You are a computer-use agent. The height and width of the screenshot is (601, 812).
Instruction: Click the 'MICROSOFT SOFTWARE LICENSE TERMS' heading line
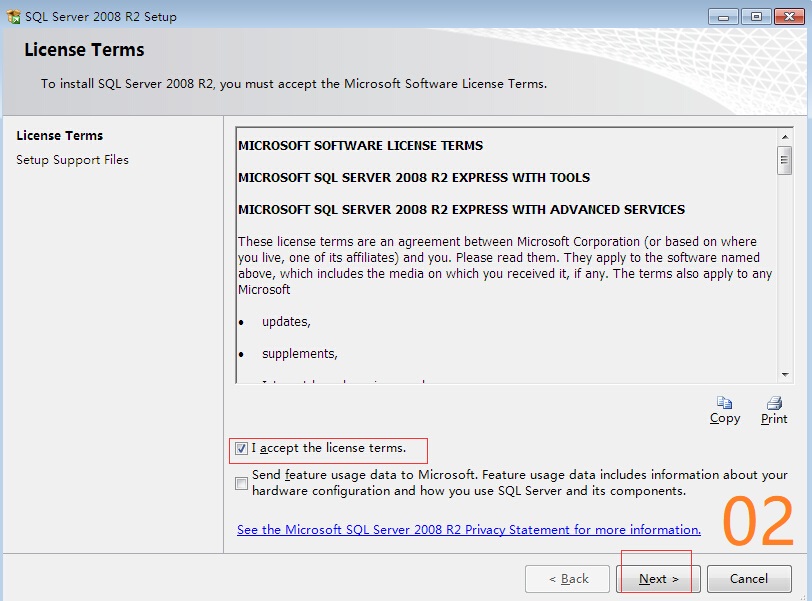[x=360, y=146]
